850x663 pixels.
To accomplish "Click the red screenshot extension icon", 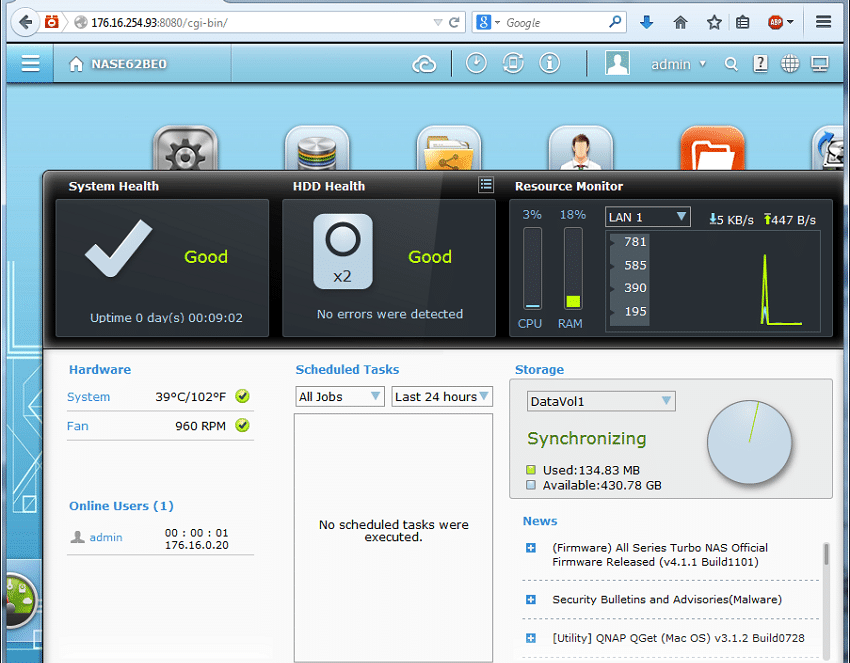I will 51,22.
